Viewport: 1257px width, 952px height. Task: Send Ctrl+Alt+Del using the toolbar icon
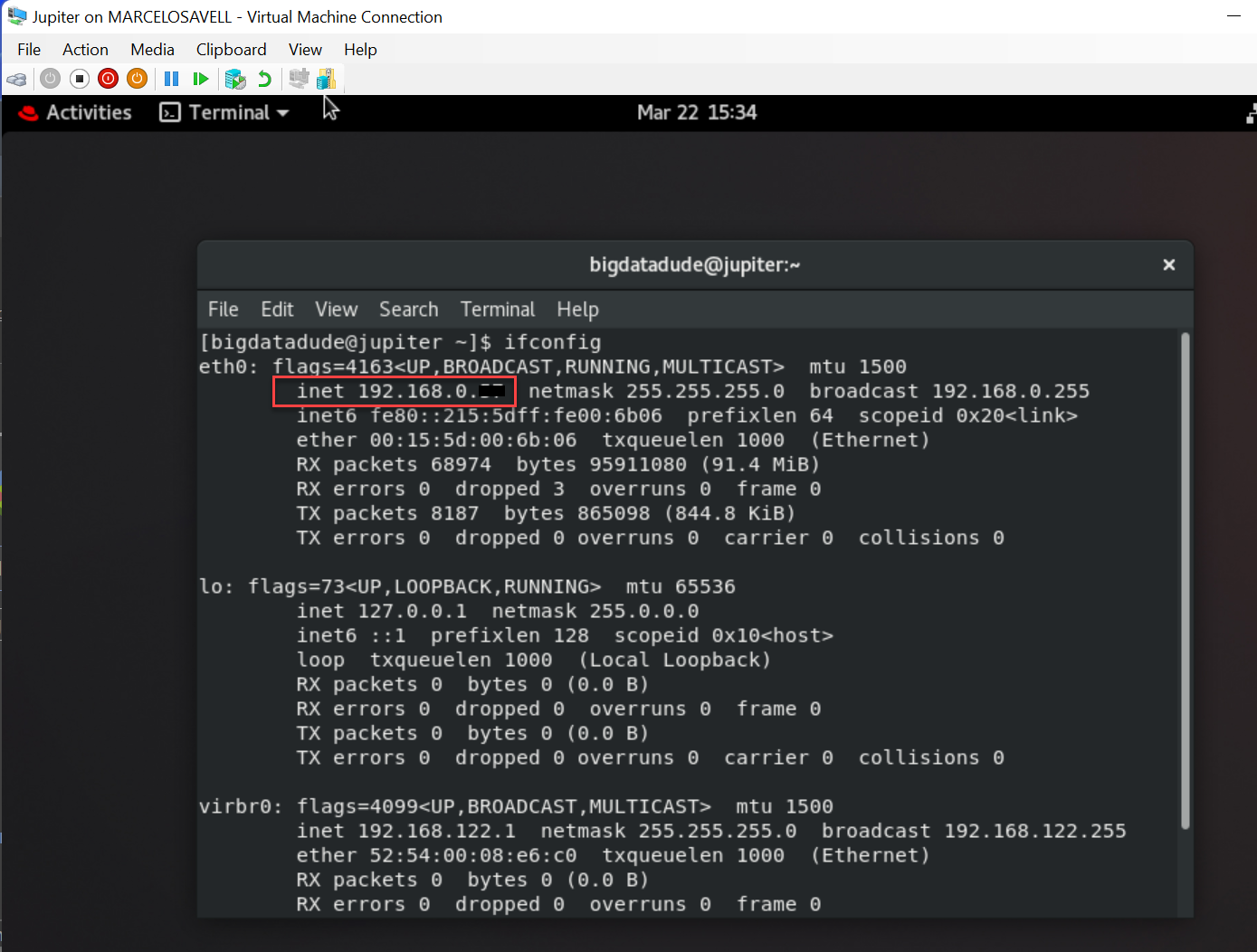point(16,80)
